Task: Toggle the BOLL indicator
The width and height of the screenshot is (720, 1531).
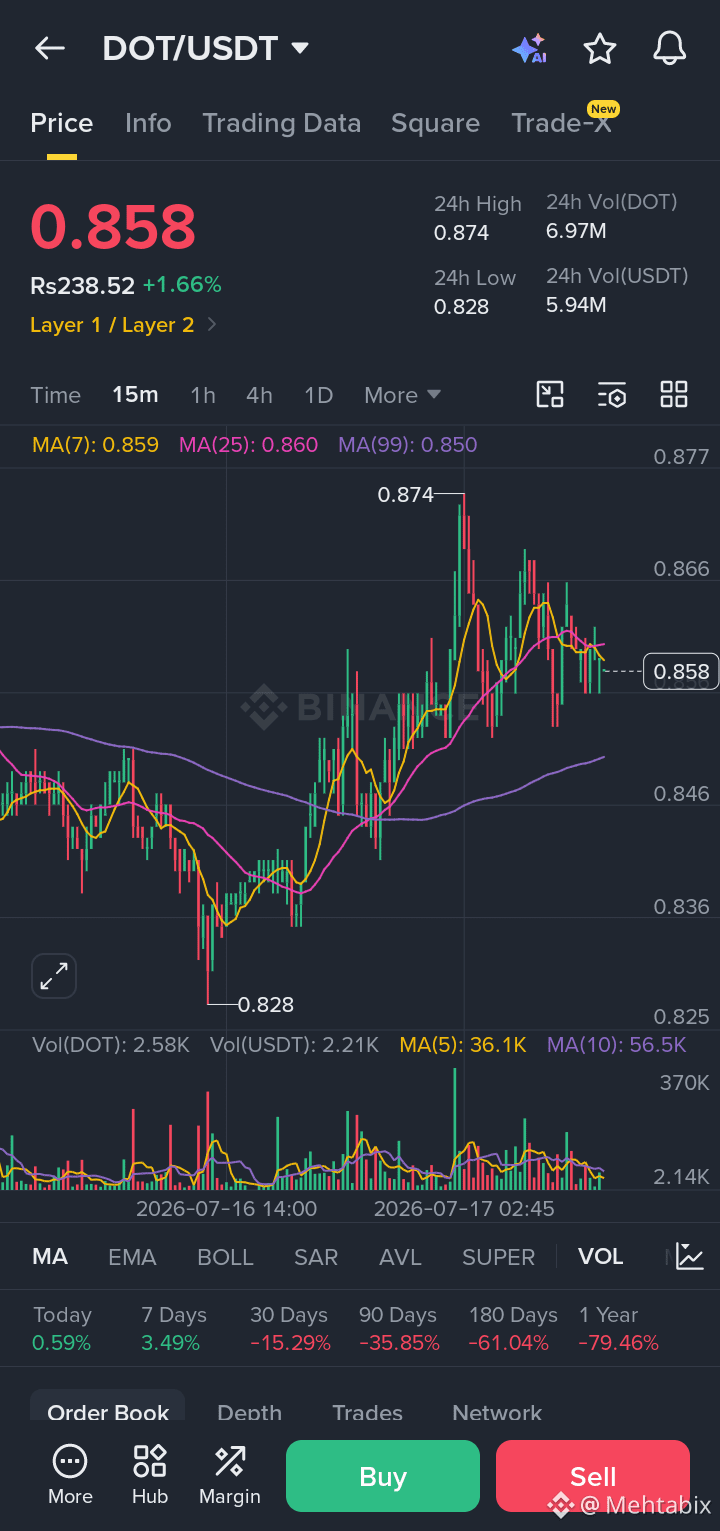Action: point(225,1257)
